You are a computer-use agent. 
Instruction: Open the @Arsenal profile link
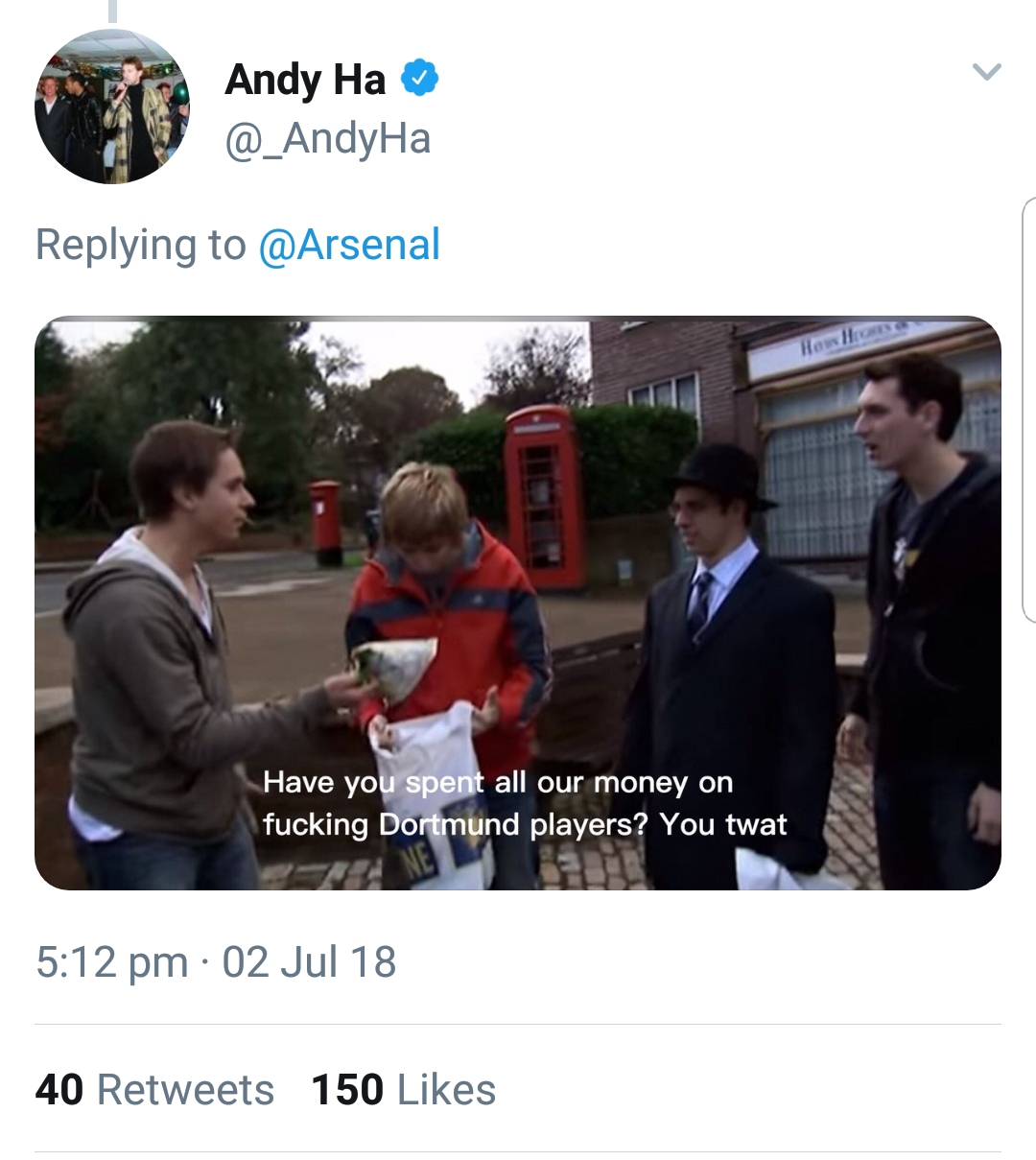point(349,245)
